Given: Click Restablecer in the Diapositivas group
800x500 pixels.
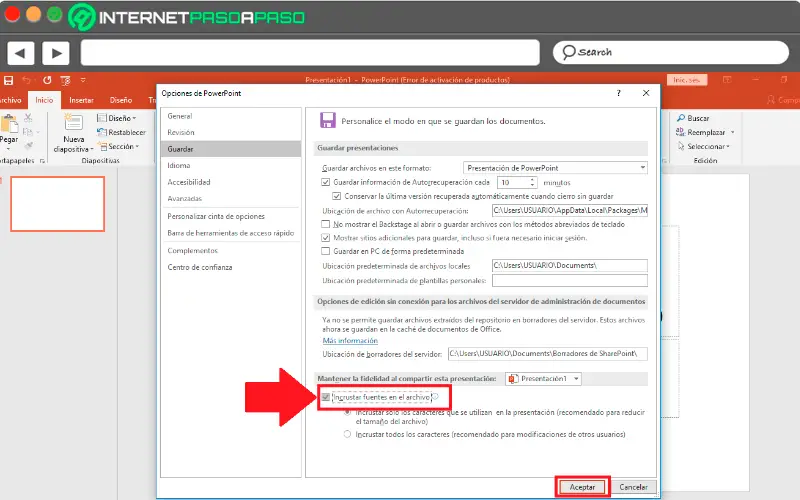Looking at the screenshot, I should [121, 132].
